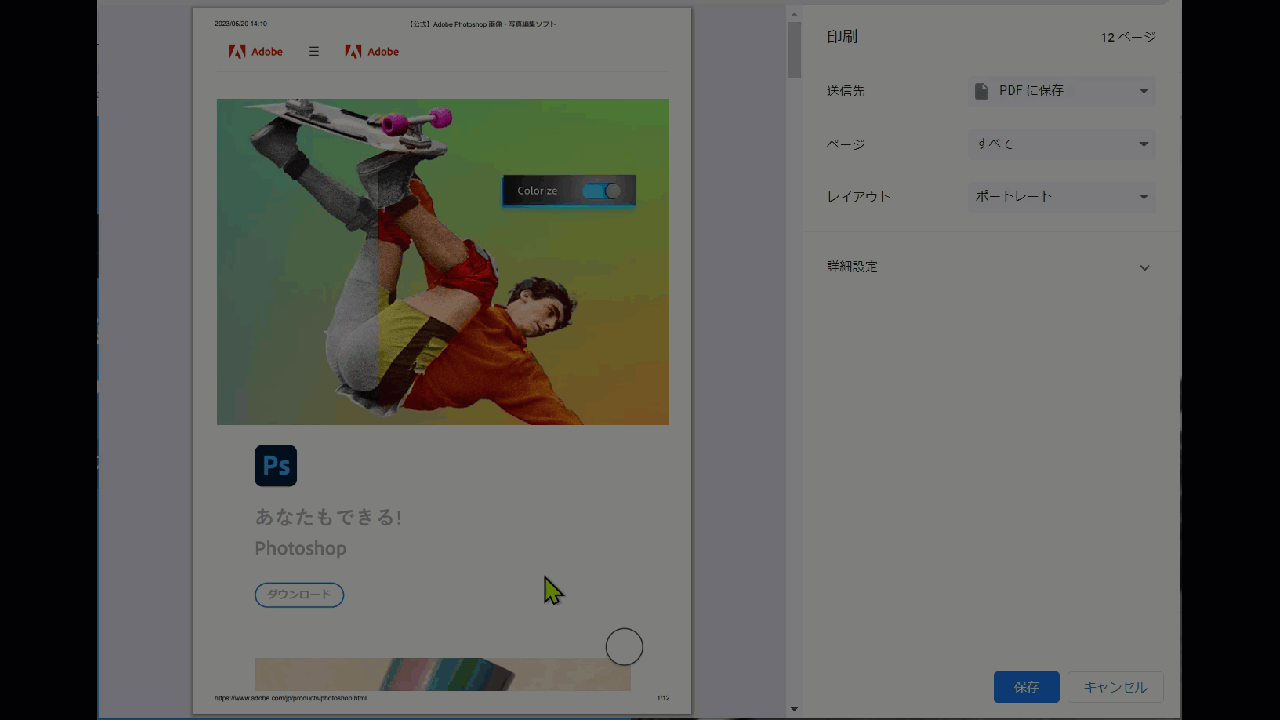
Task: Click the Photoshop Ps app icon
Action: coord(276,466)
